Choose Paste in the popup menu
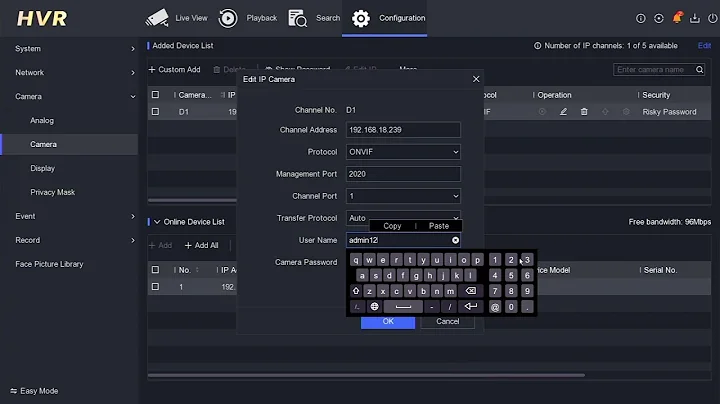 (x=439, y=226)
